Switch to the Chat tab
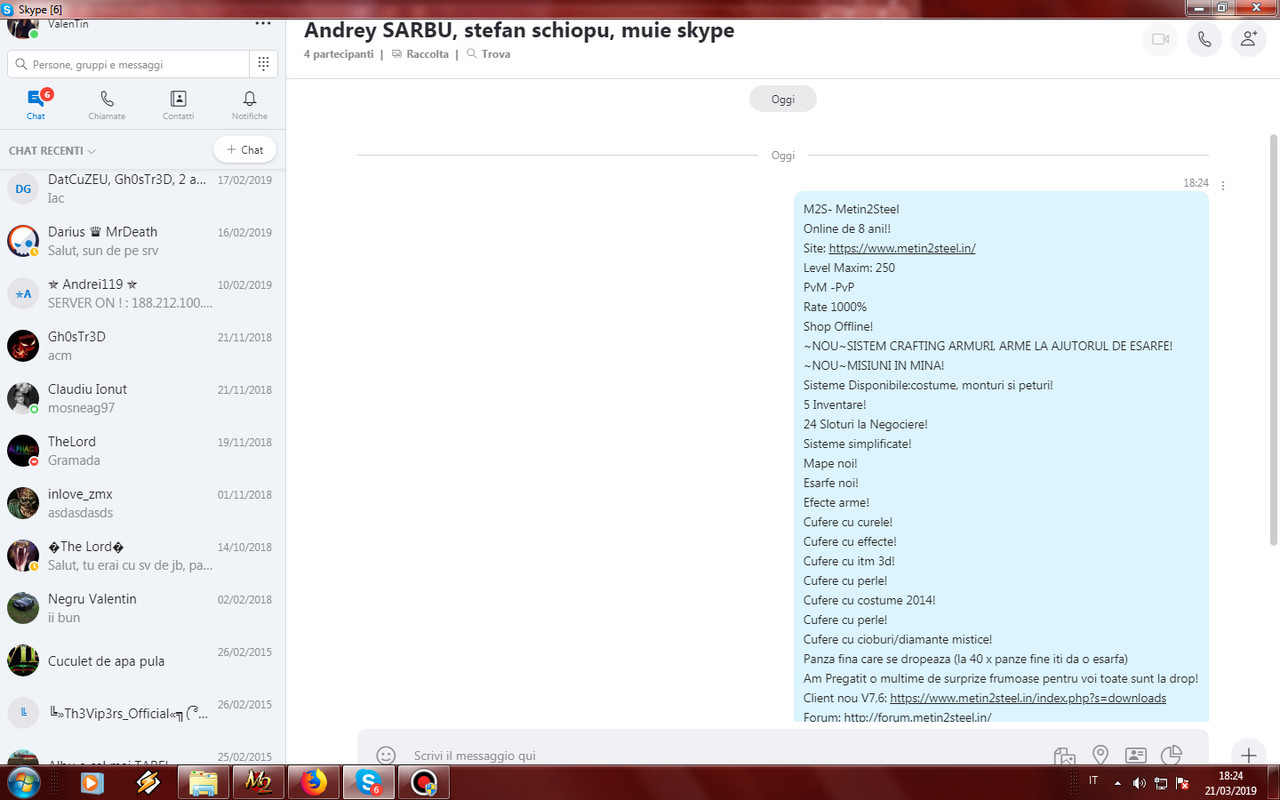The height and width of the screenshot is (800, 1280). point(36,104)
